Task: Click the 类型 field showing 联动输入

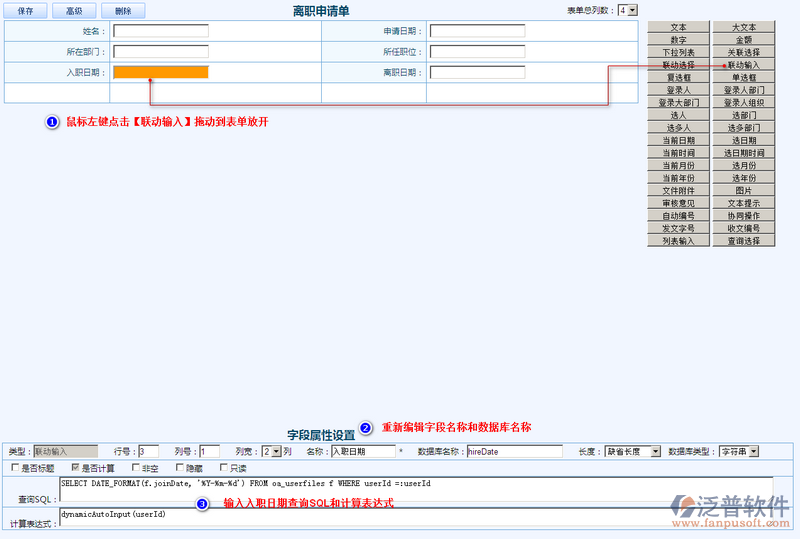Action: click(x=66, y=452)
